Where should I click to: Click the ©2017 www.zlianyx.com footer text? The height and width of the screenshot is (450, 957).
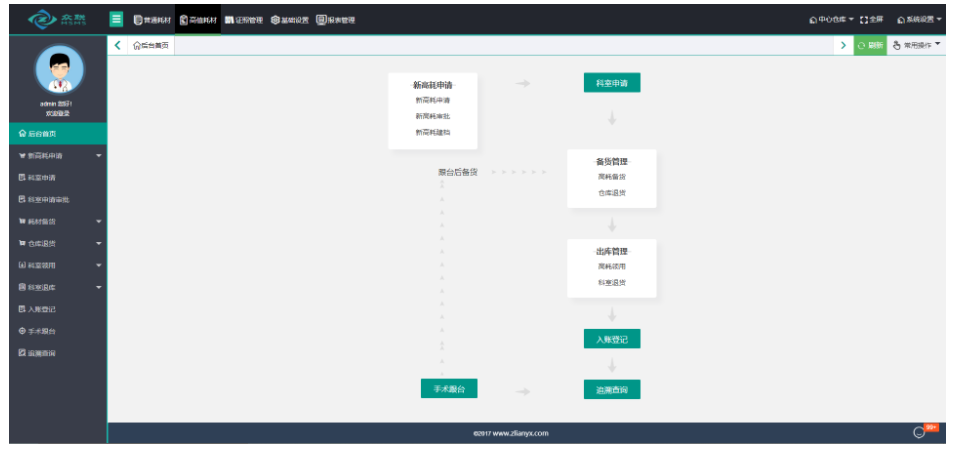coord(510,433)
